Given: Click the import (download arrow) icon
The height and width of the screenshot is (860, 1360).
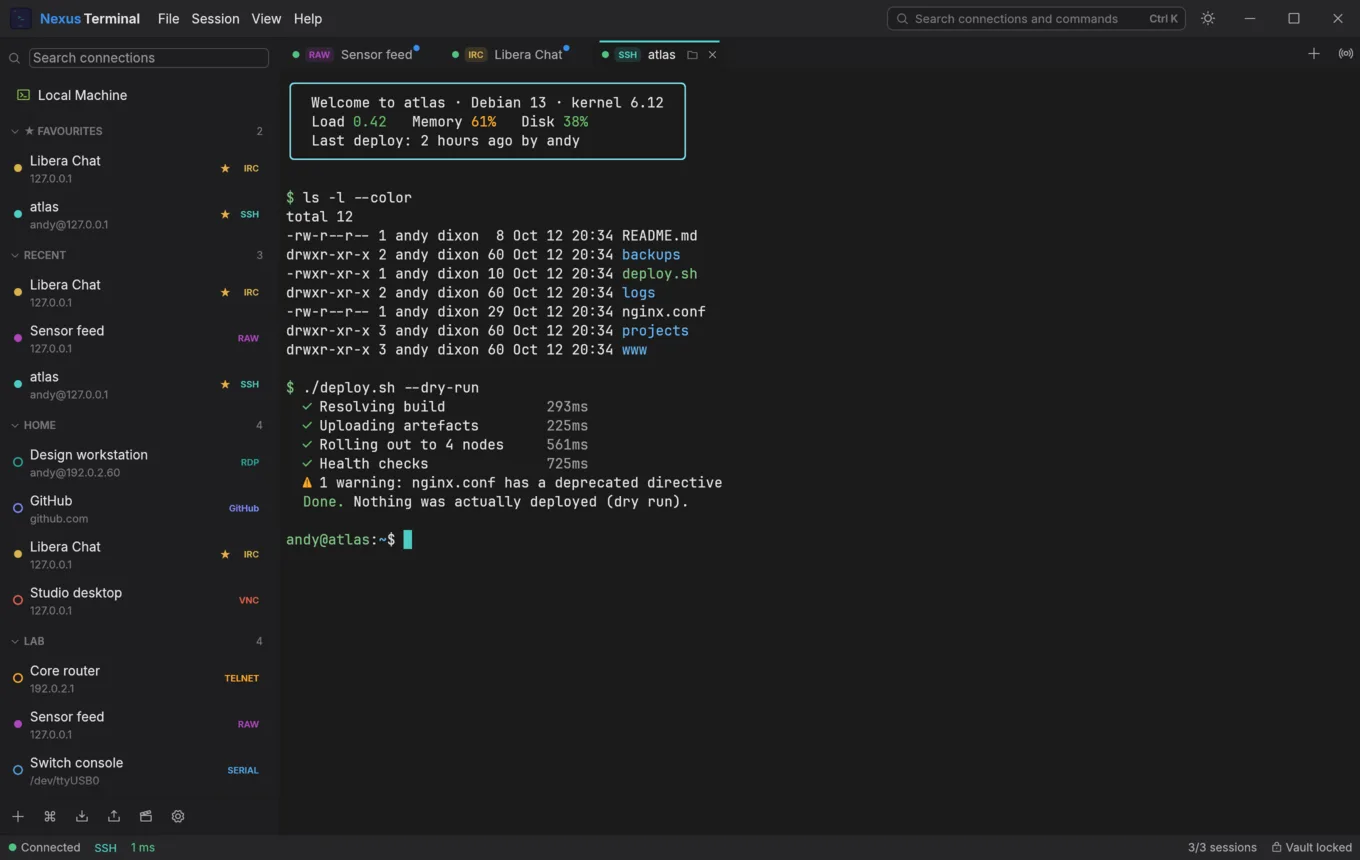Looking at the screenshot, I should [x=82, y=816].
